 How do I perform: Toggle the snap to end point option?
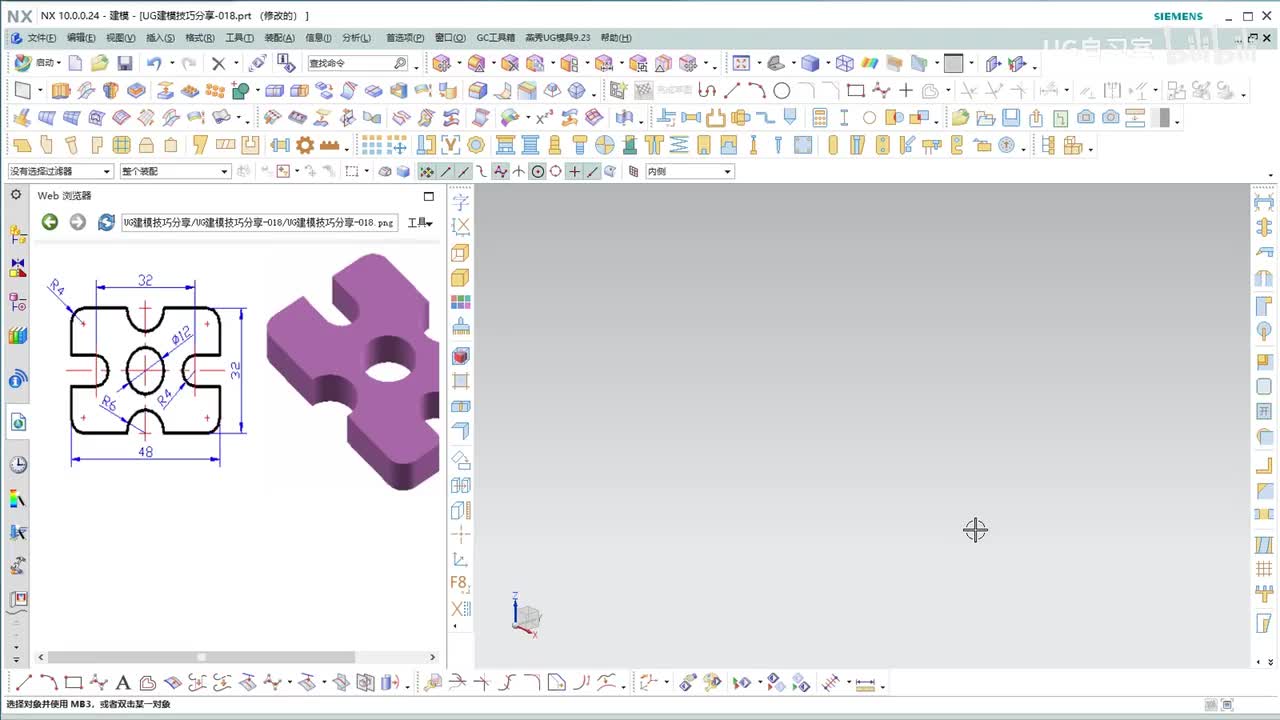pos(446,172)
